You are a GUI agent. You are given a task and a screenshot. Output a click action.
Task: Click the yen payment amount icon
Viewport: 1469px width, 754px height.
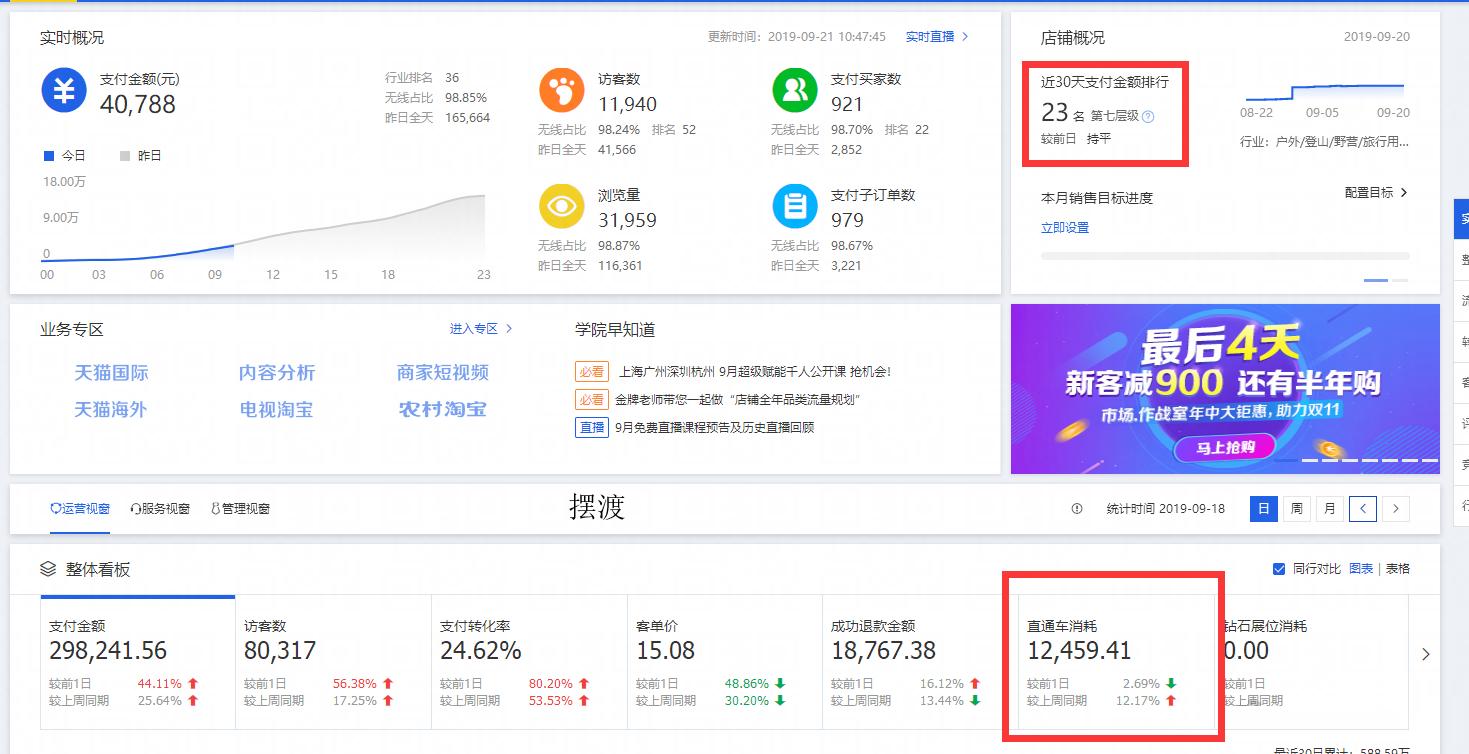(x=62, y=92)
